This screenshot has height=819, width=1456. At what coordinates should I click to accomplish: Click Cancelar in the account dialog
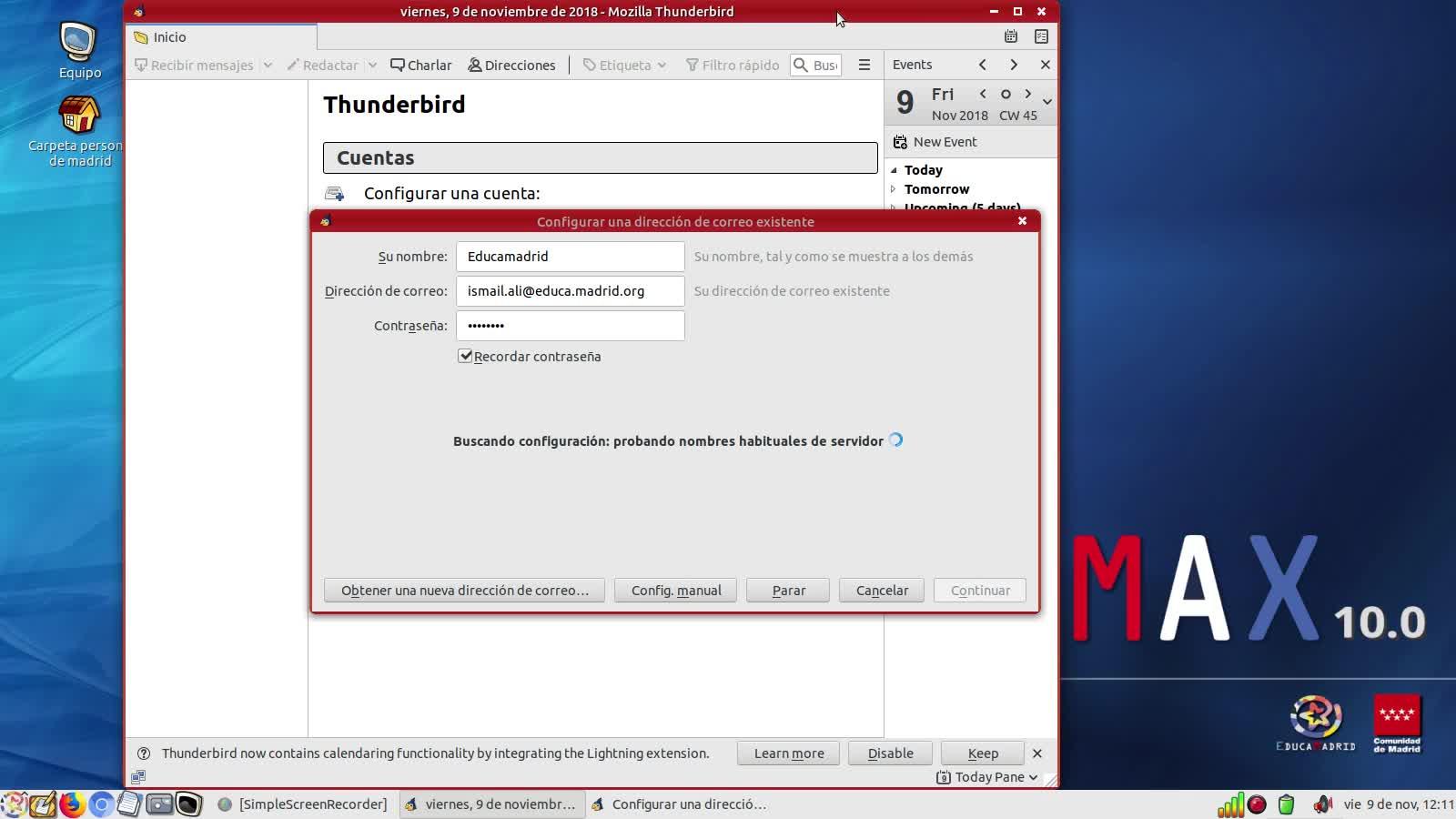pyautogui.click(x=882, y=591)
